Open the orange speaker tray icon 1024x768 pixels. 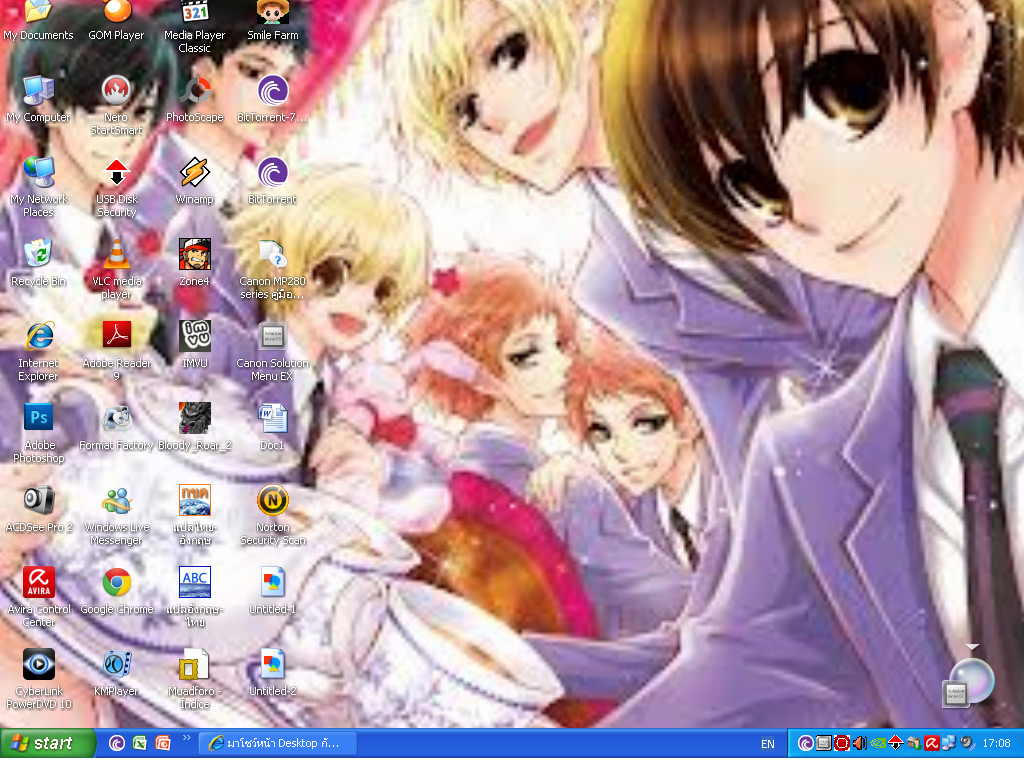859,743
